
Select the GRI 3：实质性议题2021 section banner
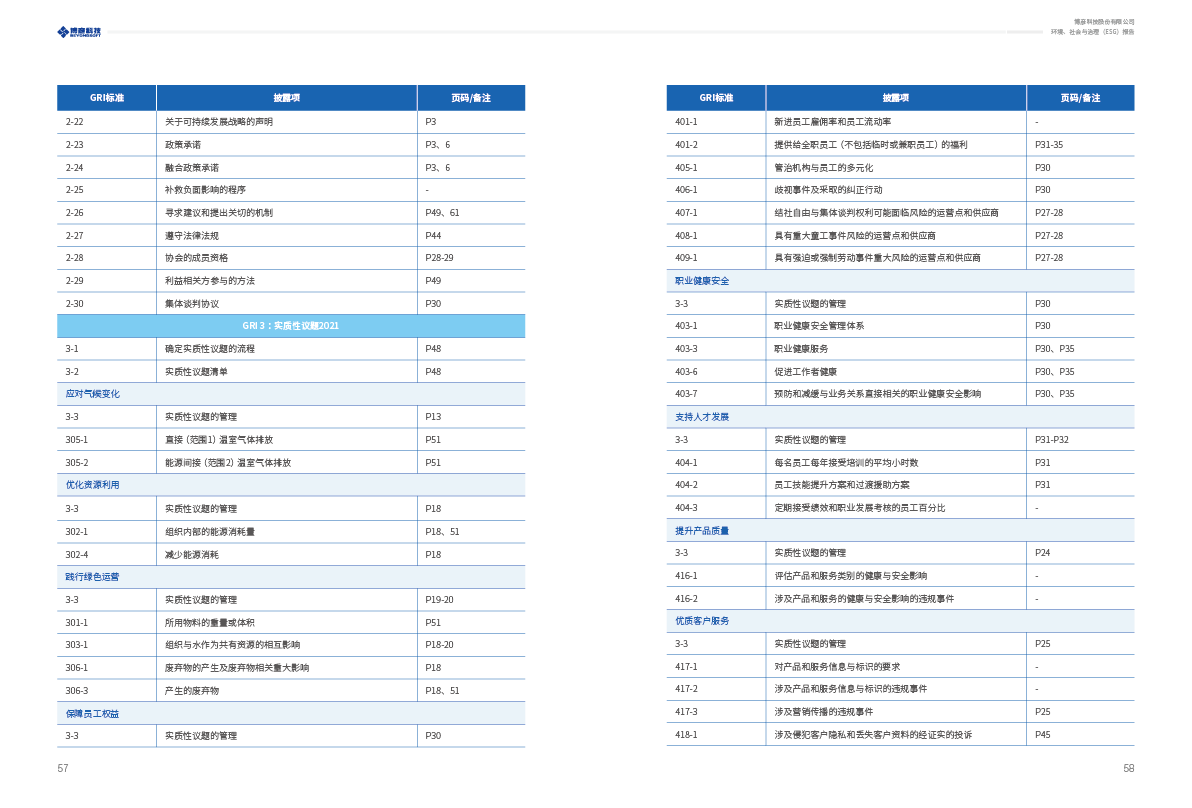click(291, 326)
